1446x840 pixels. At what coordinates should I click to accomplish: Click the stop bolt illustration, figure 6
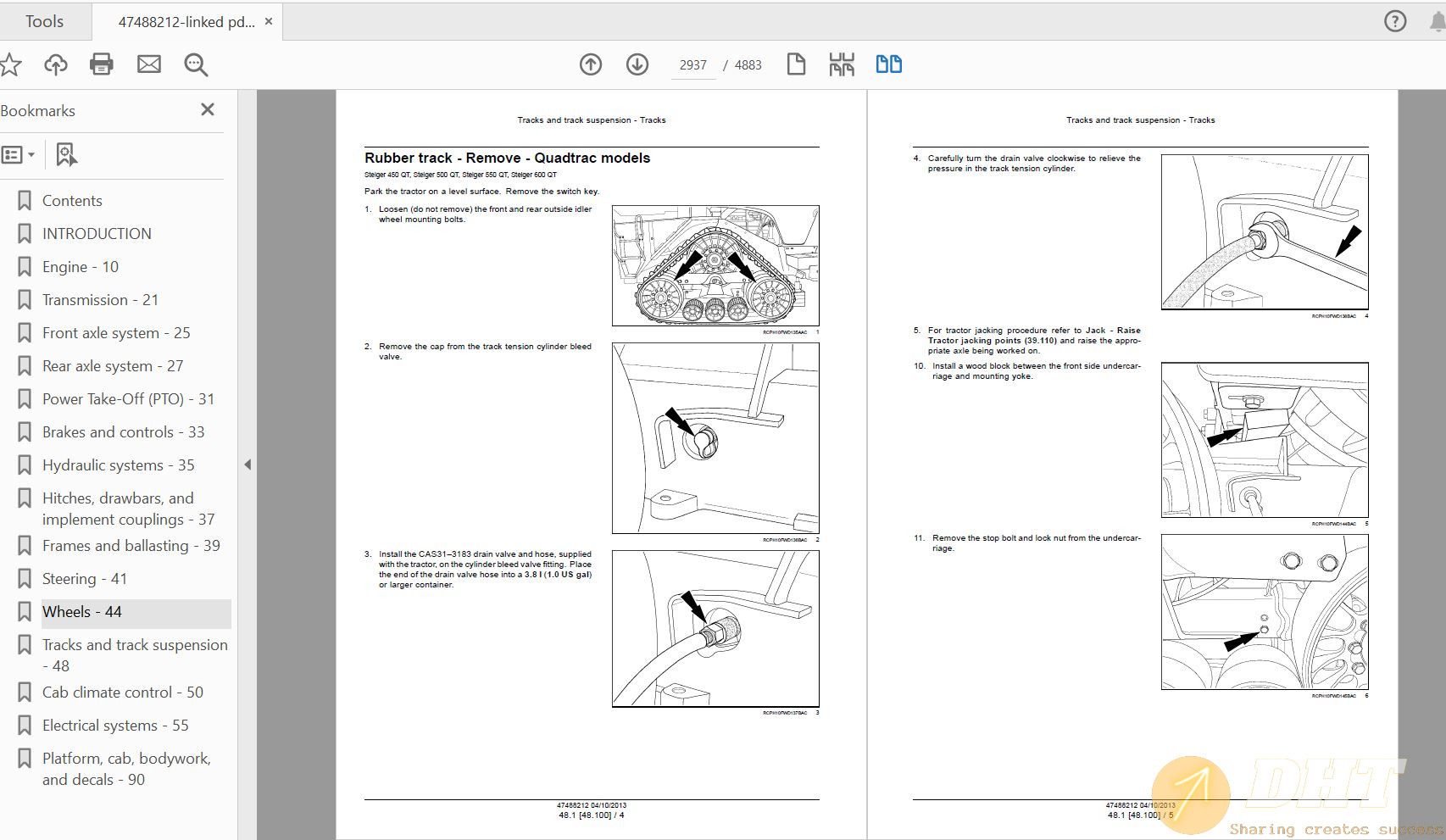pyautogui.click(x=1265, y=612)
